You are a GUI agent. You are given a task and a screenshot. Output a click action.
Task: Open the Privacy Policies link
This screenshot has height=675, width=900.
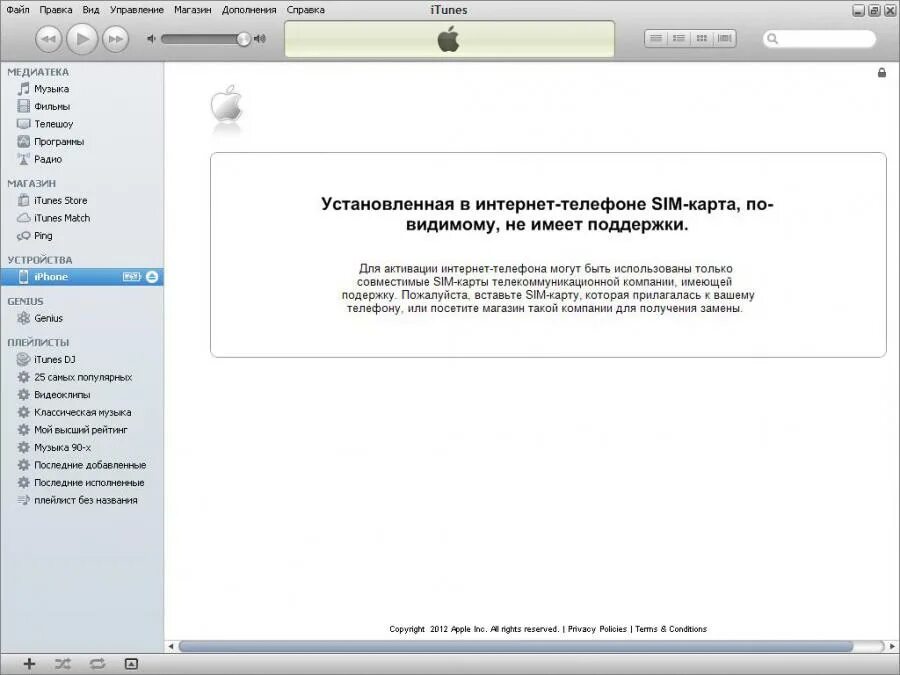pos(597,629)
